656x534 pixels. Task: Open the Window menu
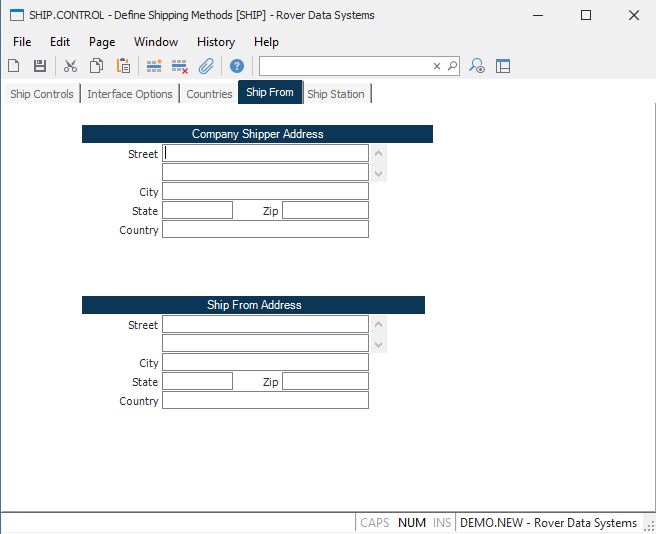(156, 42)
